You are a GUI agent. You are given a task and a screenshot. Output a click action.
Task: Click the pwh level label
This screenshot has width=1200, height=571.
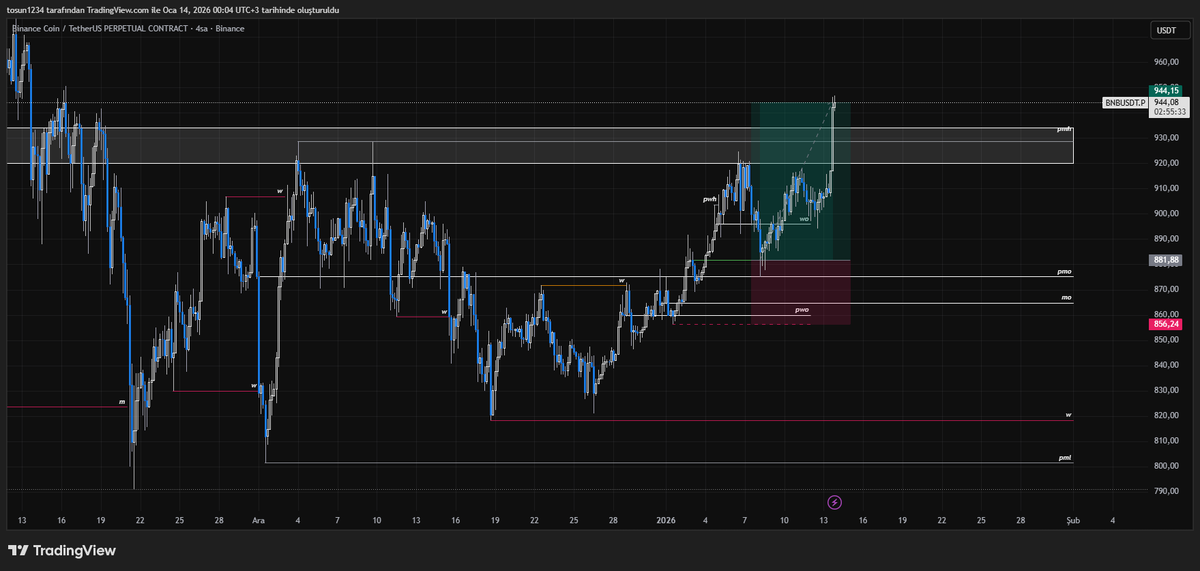710,199
